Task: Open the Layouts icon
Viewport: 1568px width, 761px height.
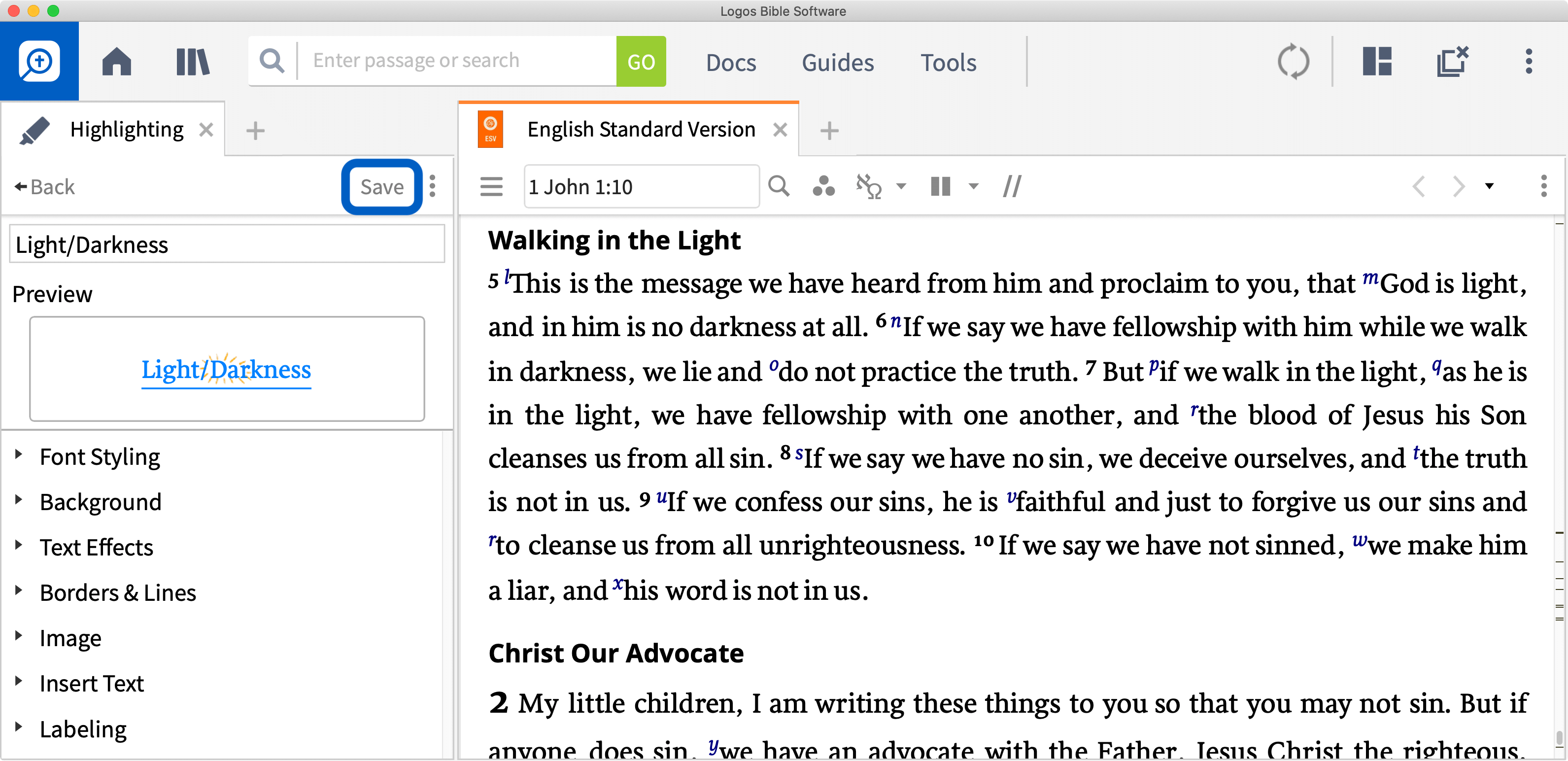Action: tap(1377, 62)
